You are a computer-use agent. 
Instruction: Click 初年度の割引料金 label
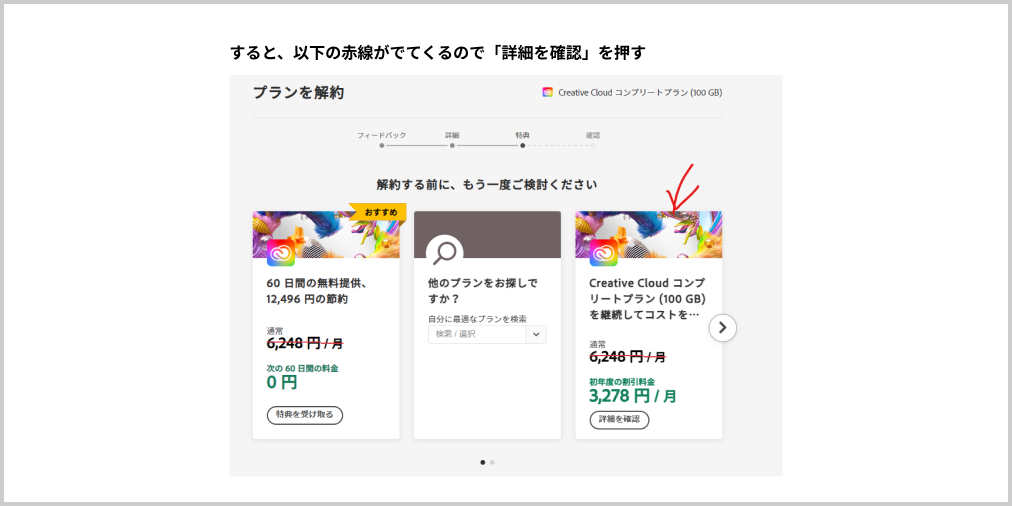(x=622, y=381)
